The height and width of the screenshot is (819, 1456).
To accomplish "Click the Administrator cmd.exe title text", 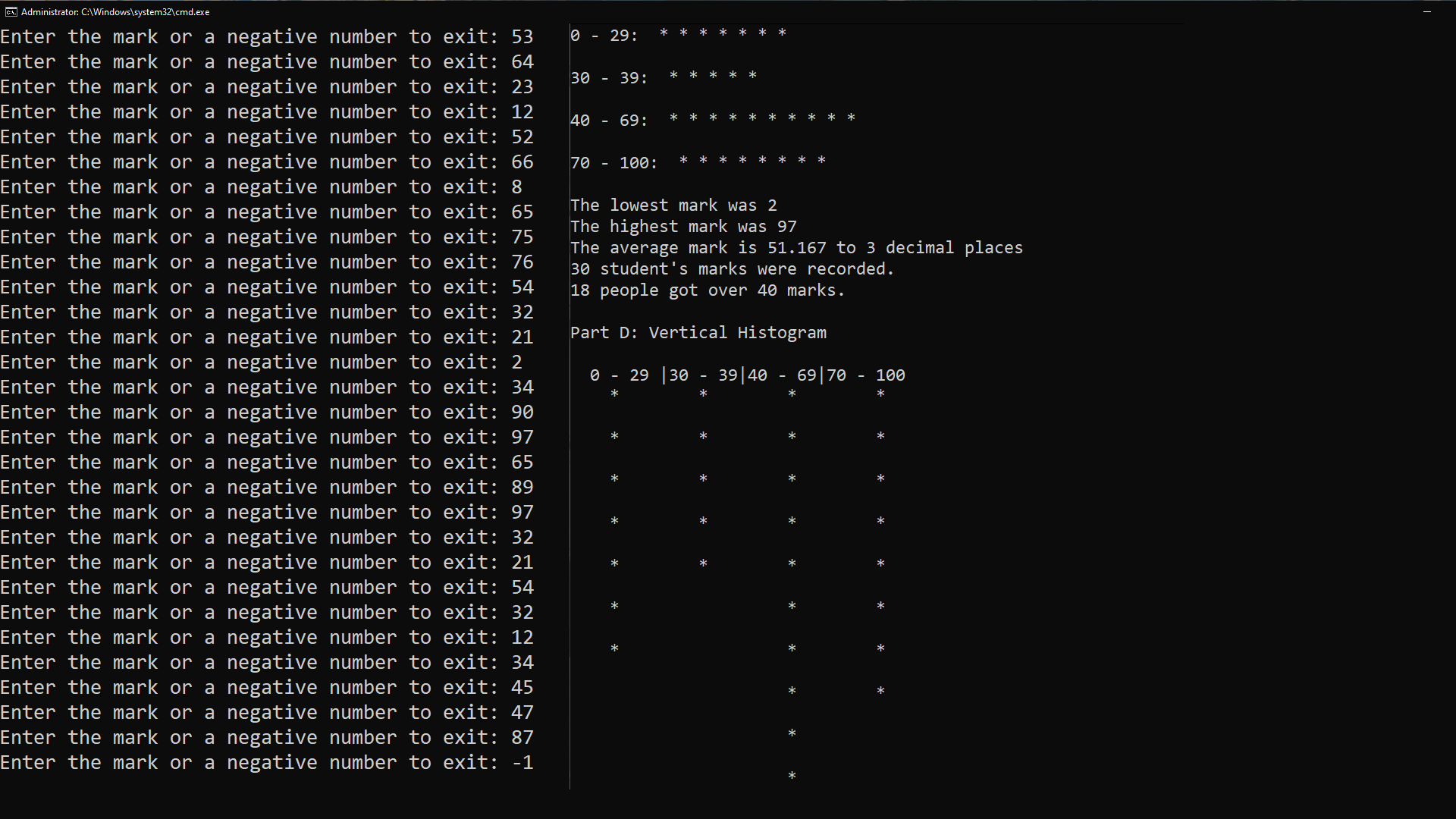I will [115, 12].
